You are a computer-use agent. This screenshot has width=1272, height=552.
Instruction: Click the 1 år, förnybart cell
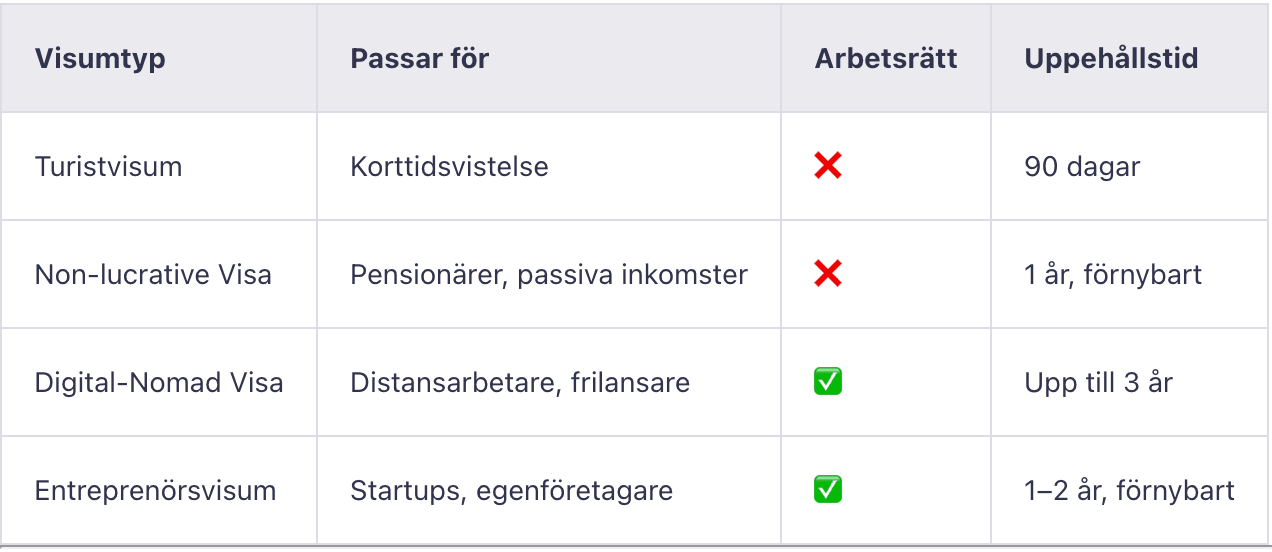[1113, 274]
